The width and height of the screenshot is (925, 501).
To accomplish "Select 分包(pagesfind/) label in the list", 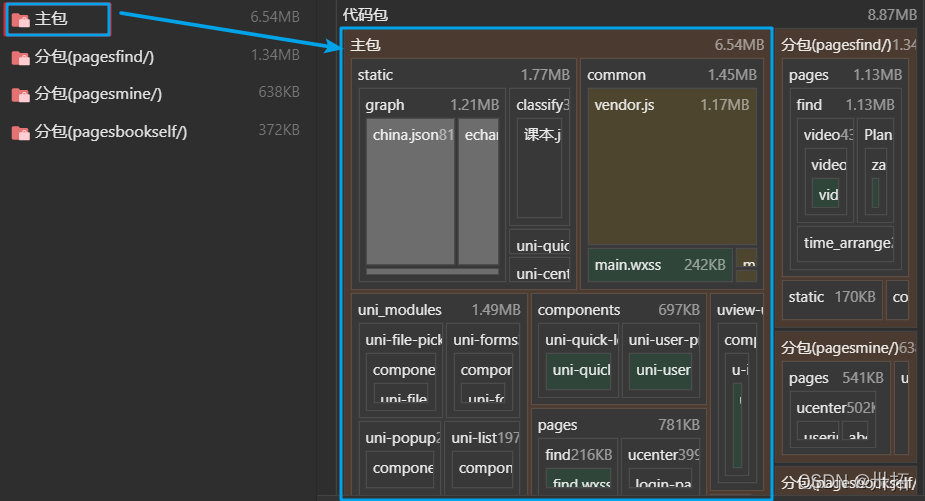I will click(94, 57).
